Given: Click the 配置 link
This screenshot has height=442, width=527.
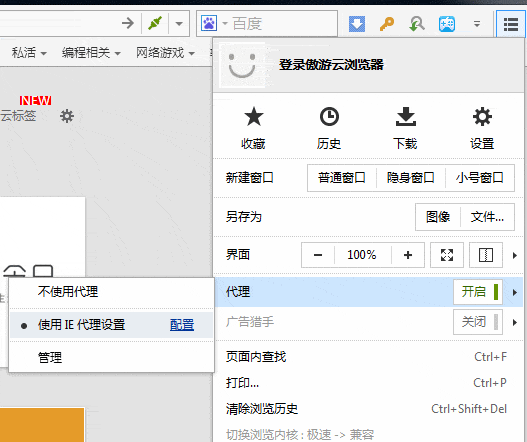Looking at the screenshot, I should pyautogui.click(x=182, y=325).
